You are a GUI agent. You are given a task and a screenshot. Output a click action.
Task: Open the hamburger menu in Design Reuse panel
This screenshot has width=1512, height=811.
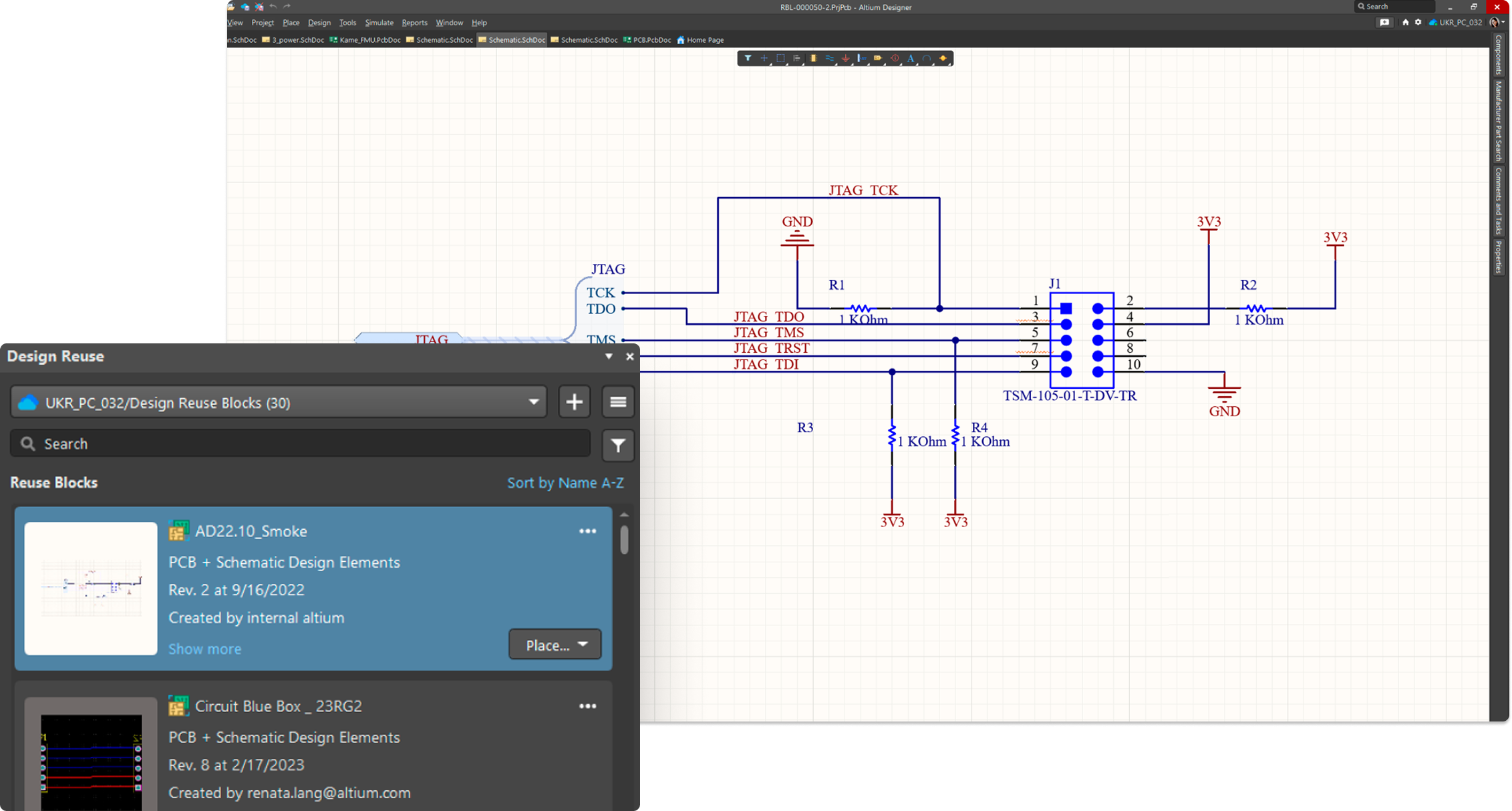[618, 402]
